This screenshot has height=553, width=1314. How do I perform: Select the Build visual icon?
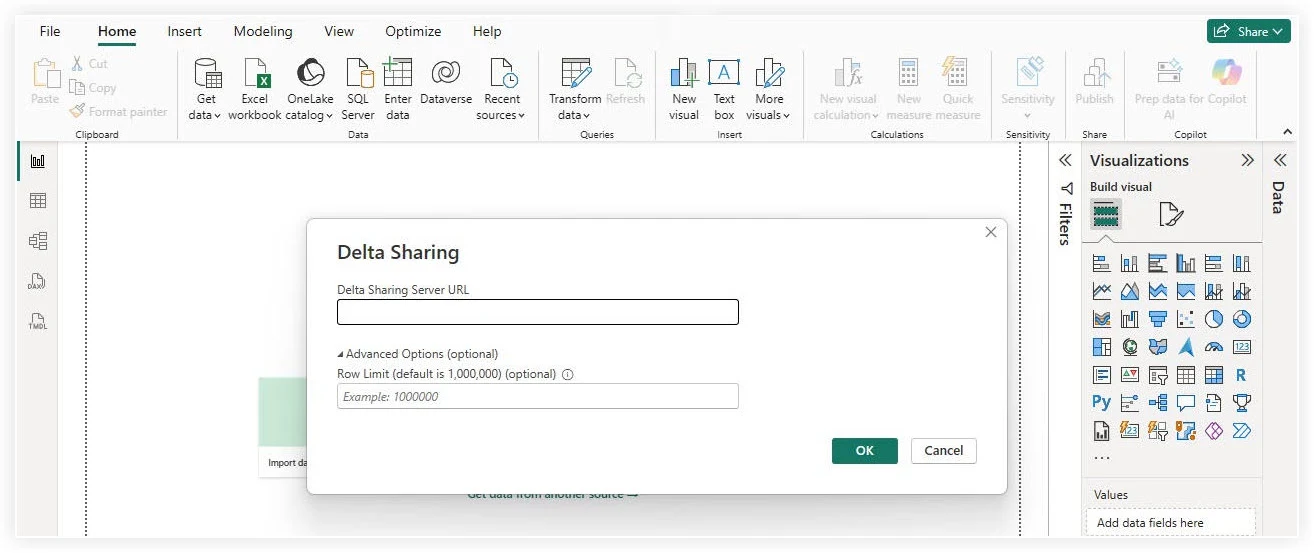[x=1106, y=214]
